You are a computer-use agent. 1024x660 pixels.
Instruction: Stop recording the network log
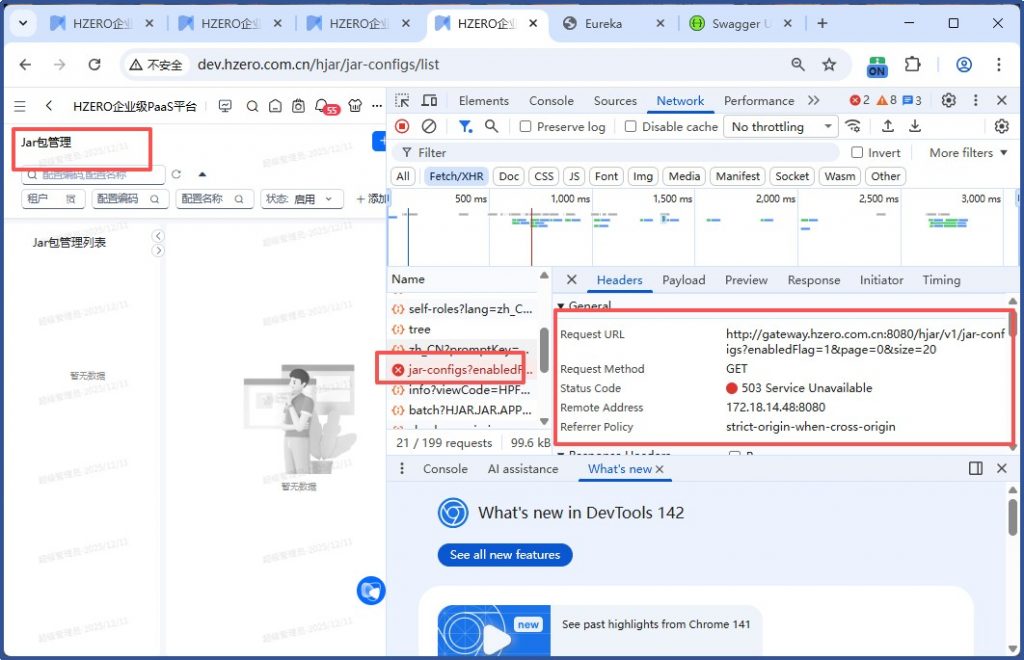pyautogui.click(x=402, y=126)
